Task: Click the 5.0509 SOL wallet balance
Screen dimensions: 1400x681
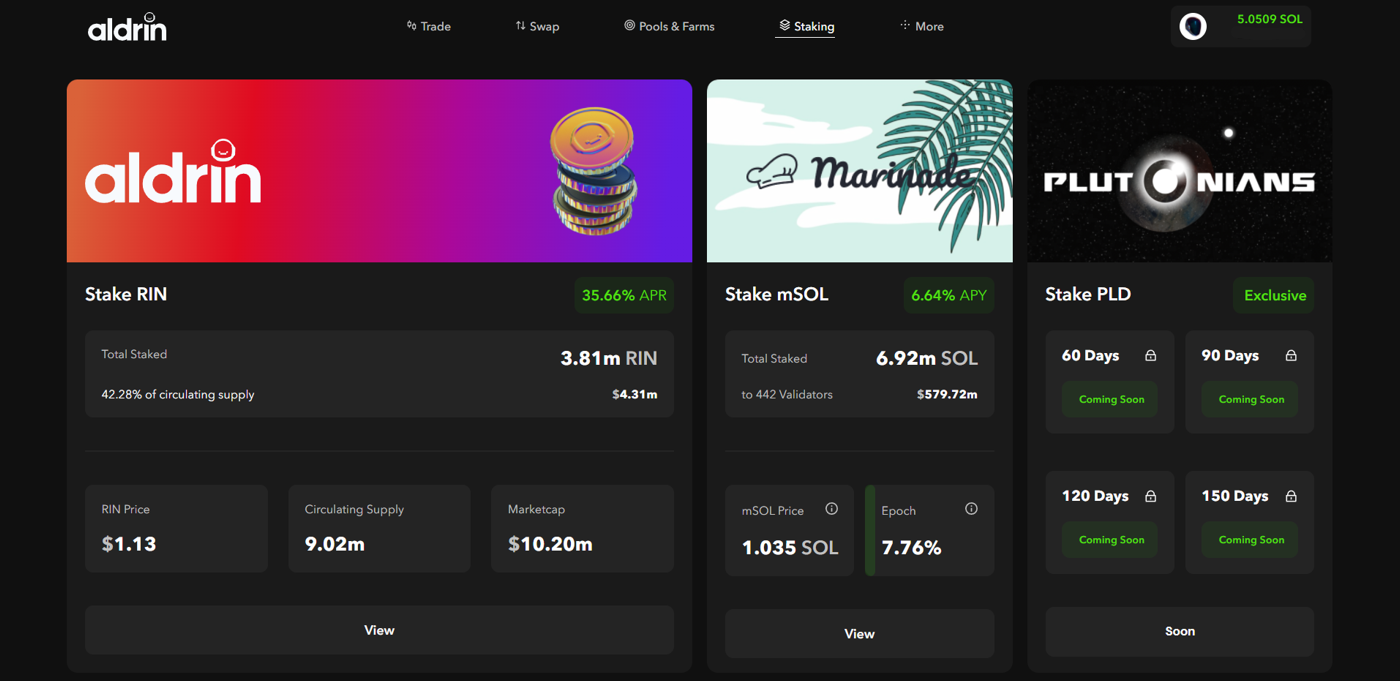Action: pos(1269,19)
